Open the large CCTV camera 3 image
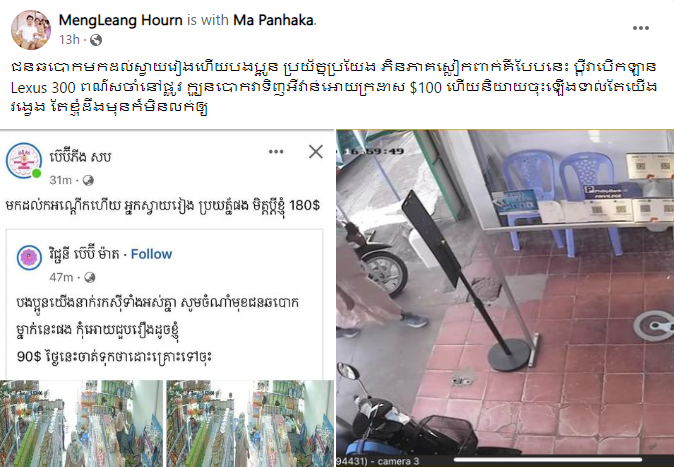Image resolution: width=674 pixels, height=467 pixels. (x=505, y=298)
